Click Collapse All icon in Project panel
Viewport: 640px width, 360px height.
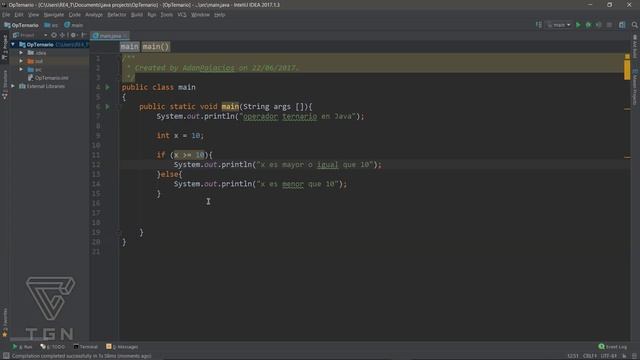(x=62, y=36)
